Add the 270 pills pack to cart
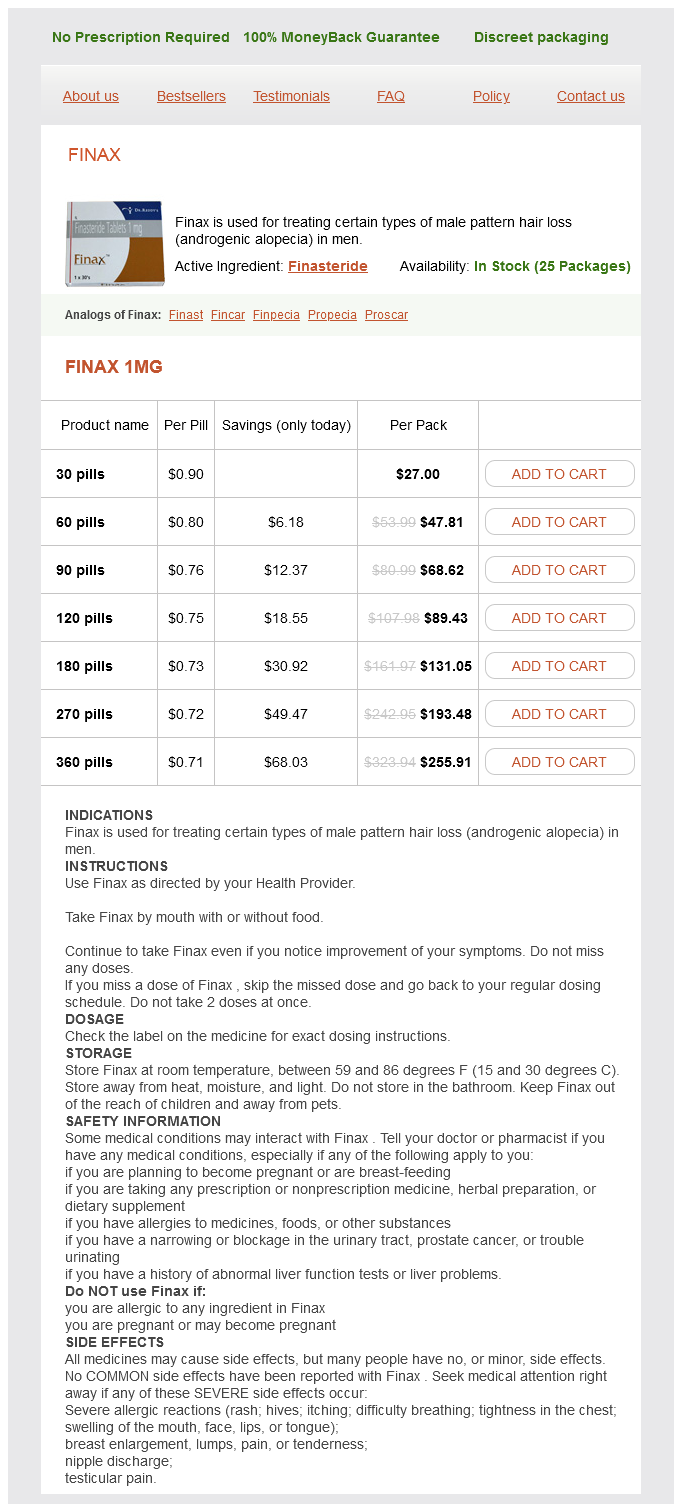The height and width of the screenshot is (1512, 682). (559, 714)
